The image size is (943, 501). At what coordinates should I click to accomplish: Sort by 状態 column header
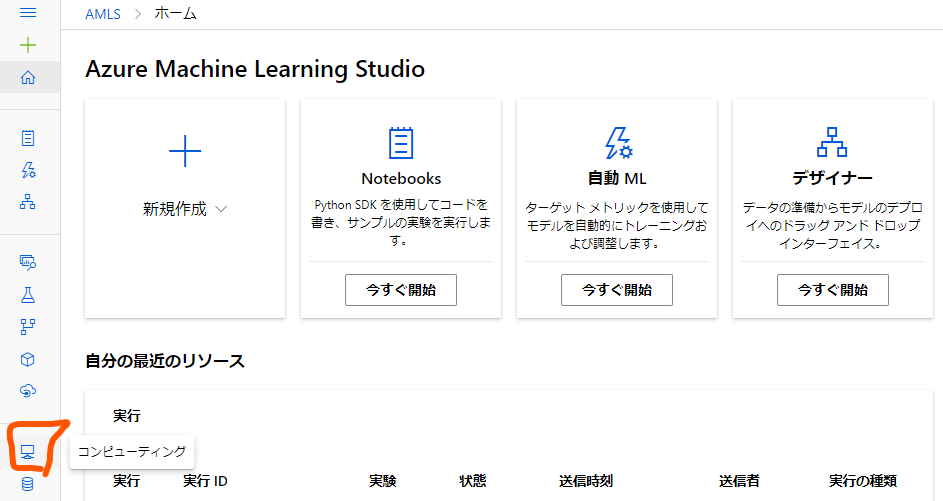473,481
